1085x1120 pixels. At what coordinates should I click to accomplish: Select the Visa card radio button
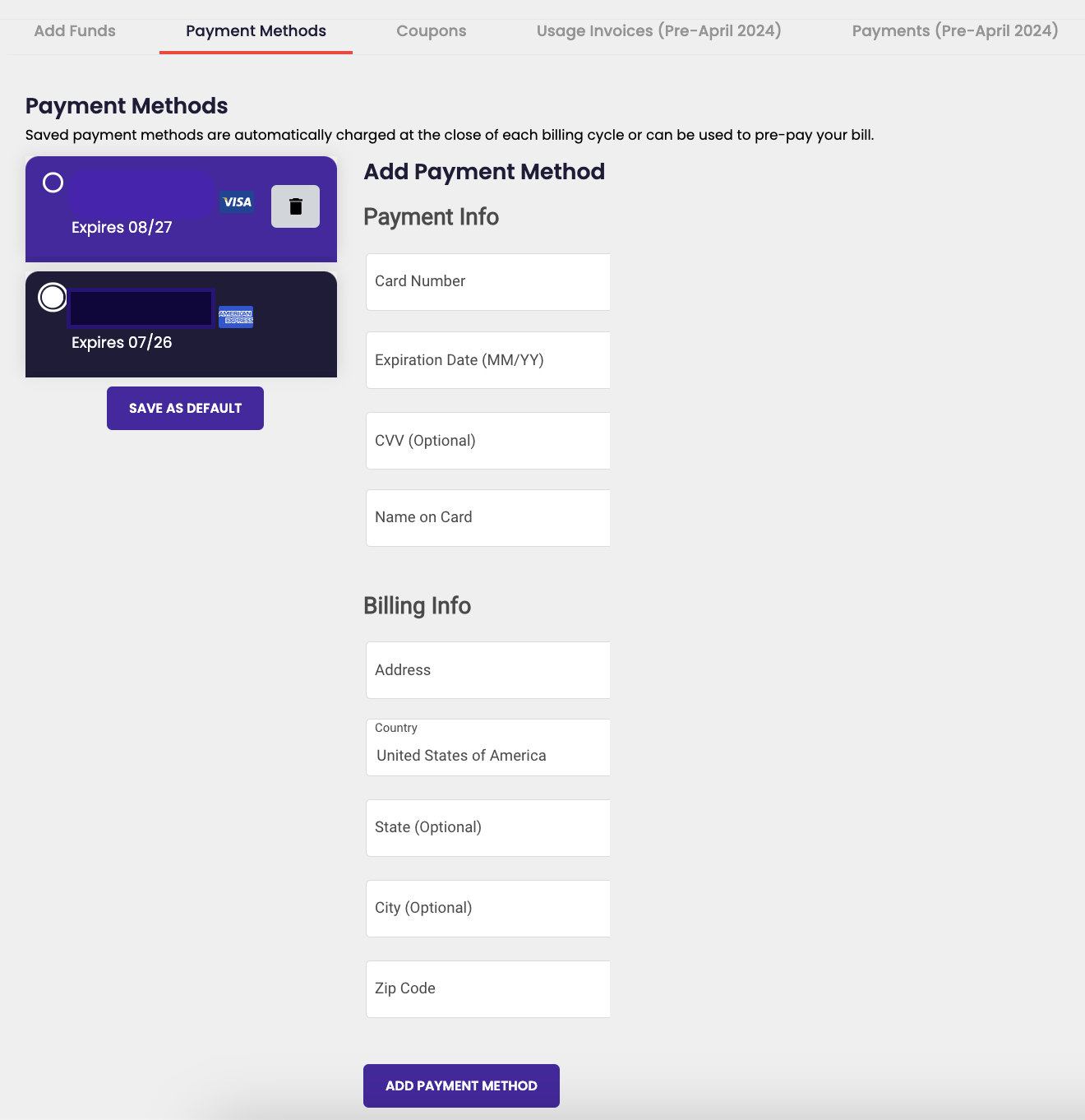pos(53,183)
